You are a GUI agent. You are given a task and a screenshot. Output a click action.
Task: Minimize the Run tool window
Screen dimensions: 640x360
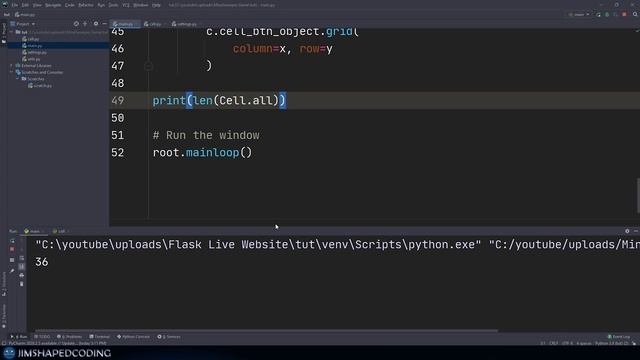pyautogui.click(x=636, y=231)
